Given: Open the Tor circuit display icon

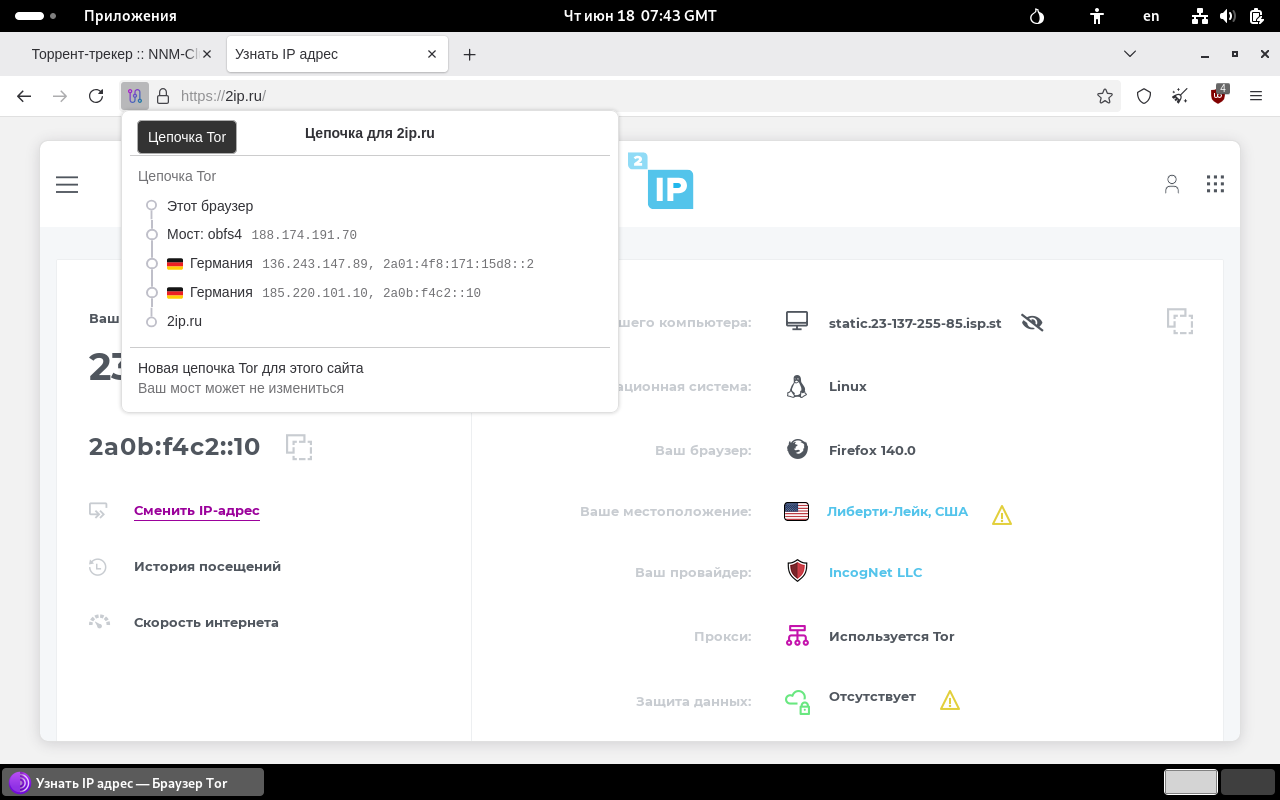Looking at the screenshot, I should 135,96.
